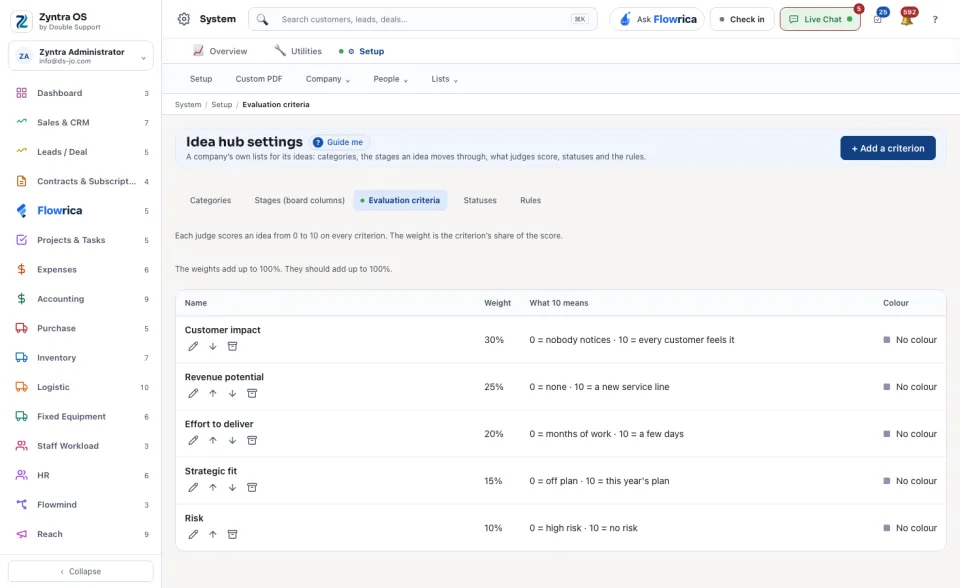
Task: Focus the customers search field
Action: tap(422, 19)
